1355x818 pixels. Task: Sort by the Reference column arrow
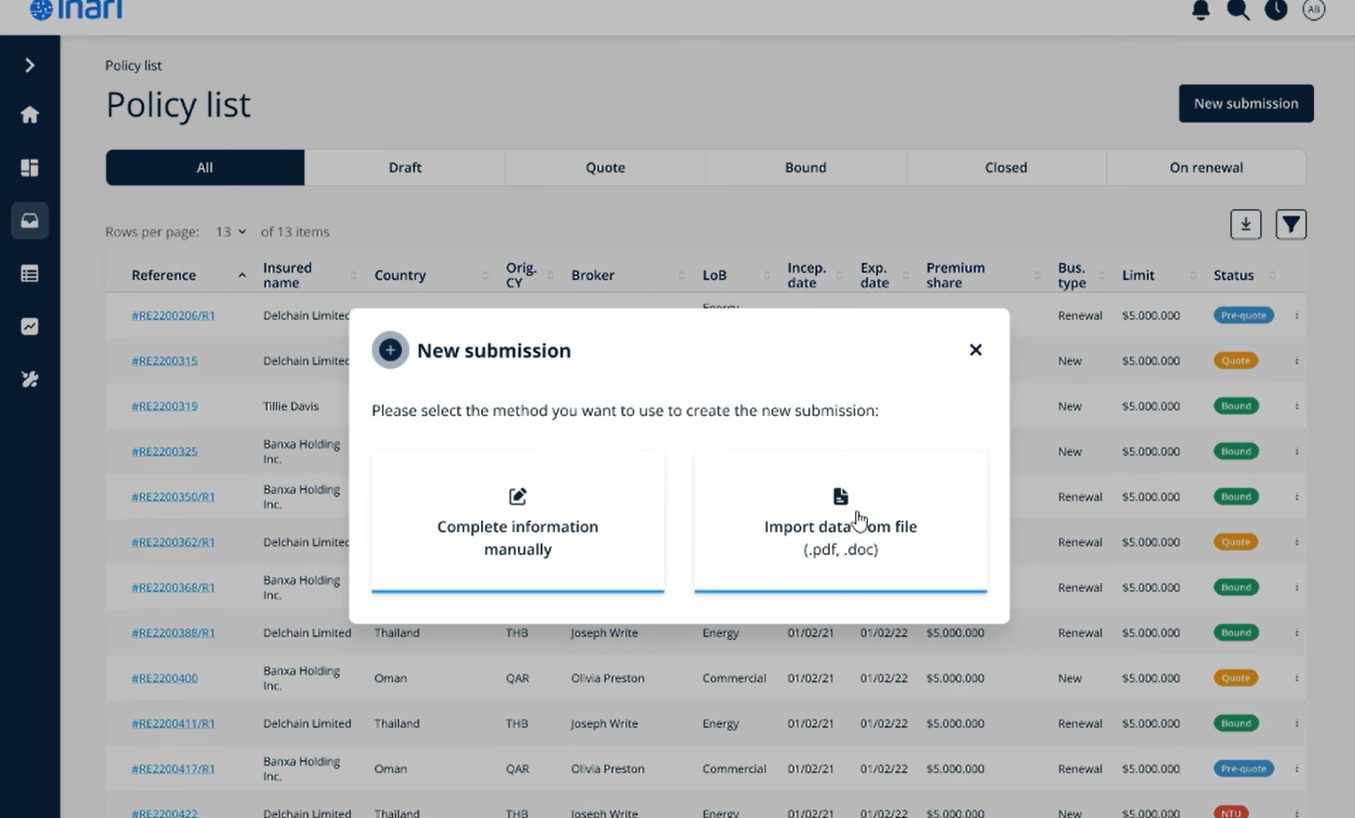point(241,273)
